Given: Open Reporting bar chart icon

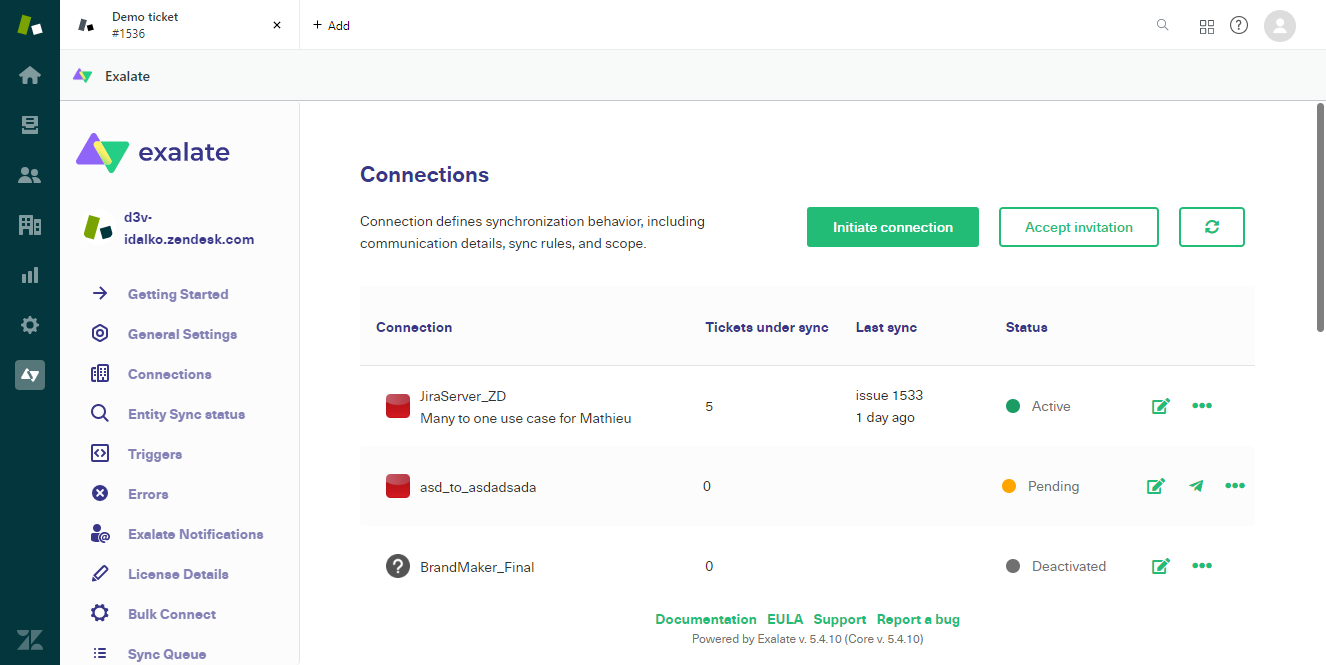Looking at the screenshot, I should 30,275.
